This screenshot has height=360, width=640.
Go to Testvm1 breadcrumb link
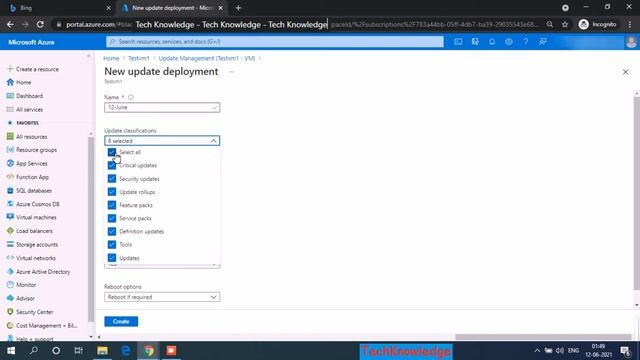139,58
